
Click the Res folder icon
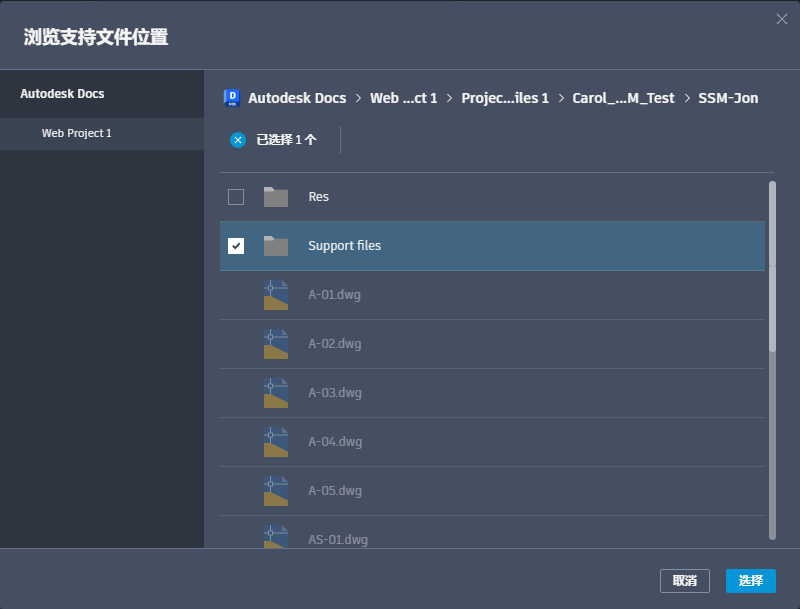276,197
